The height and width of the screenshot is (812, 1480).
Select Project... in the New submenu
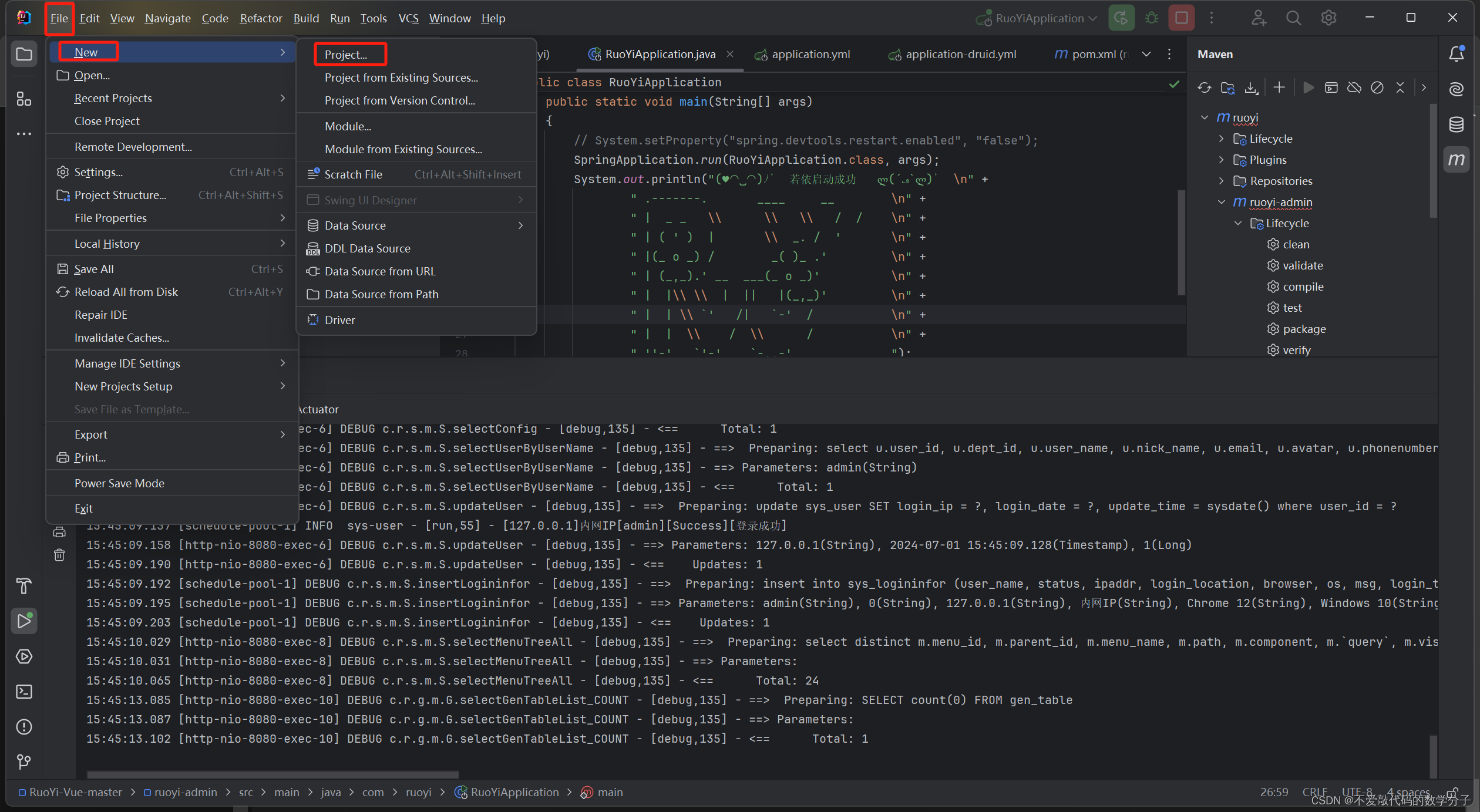click(346, 54)
